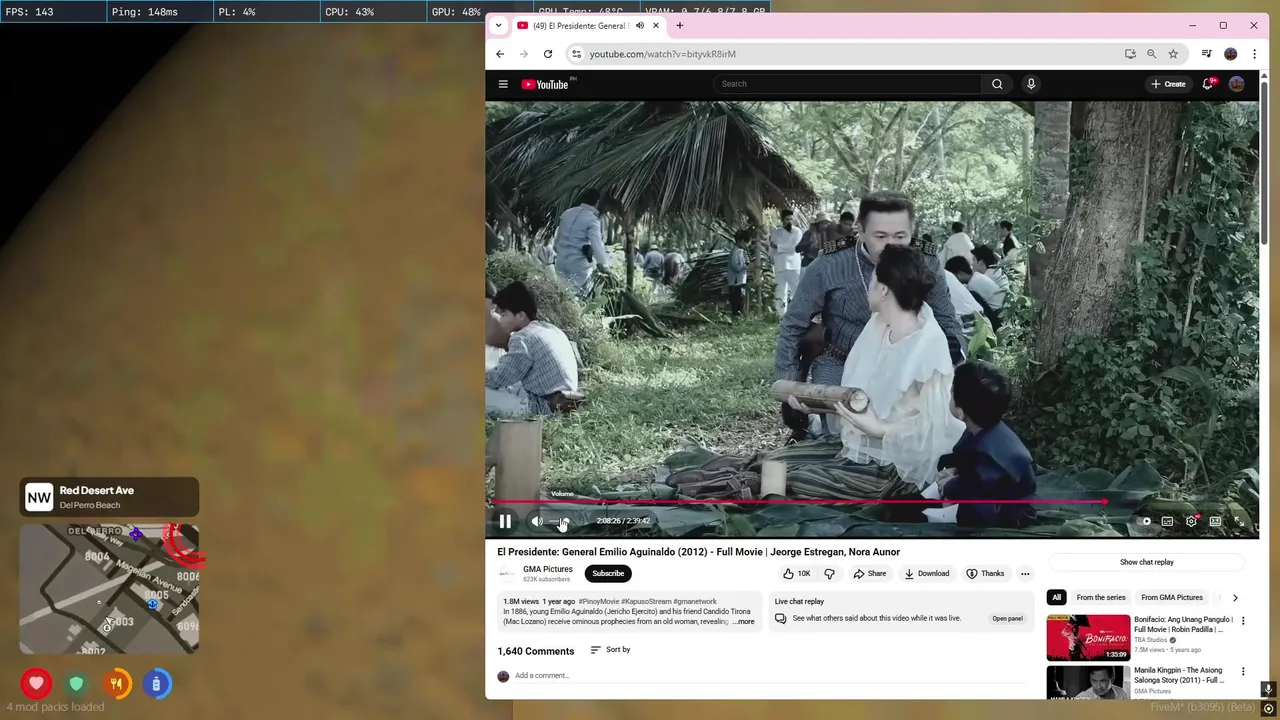Select the From GMA Pictures chip
The height and width of the screenshot is (720, 1280).
click(1172, 597)
